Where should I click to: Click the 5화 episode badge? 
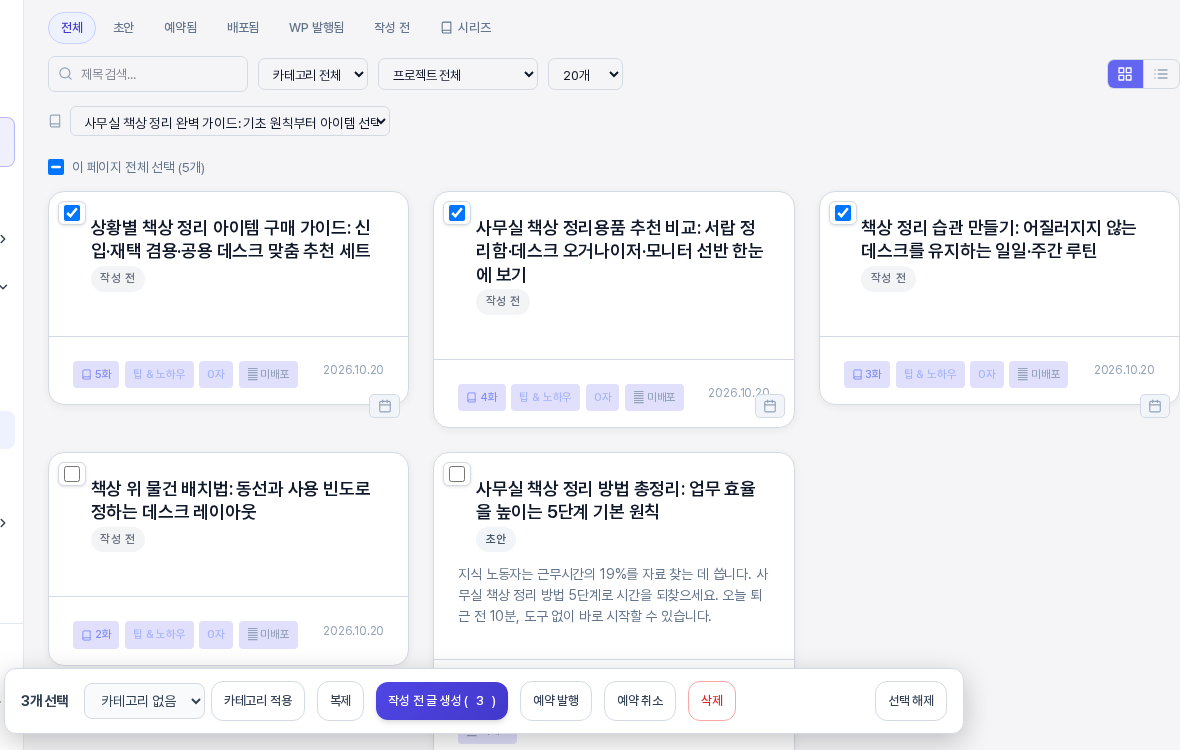click(x=96, y=374)
